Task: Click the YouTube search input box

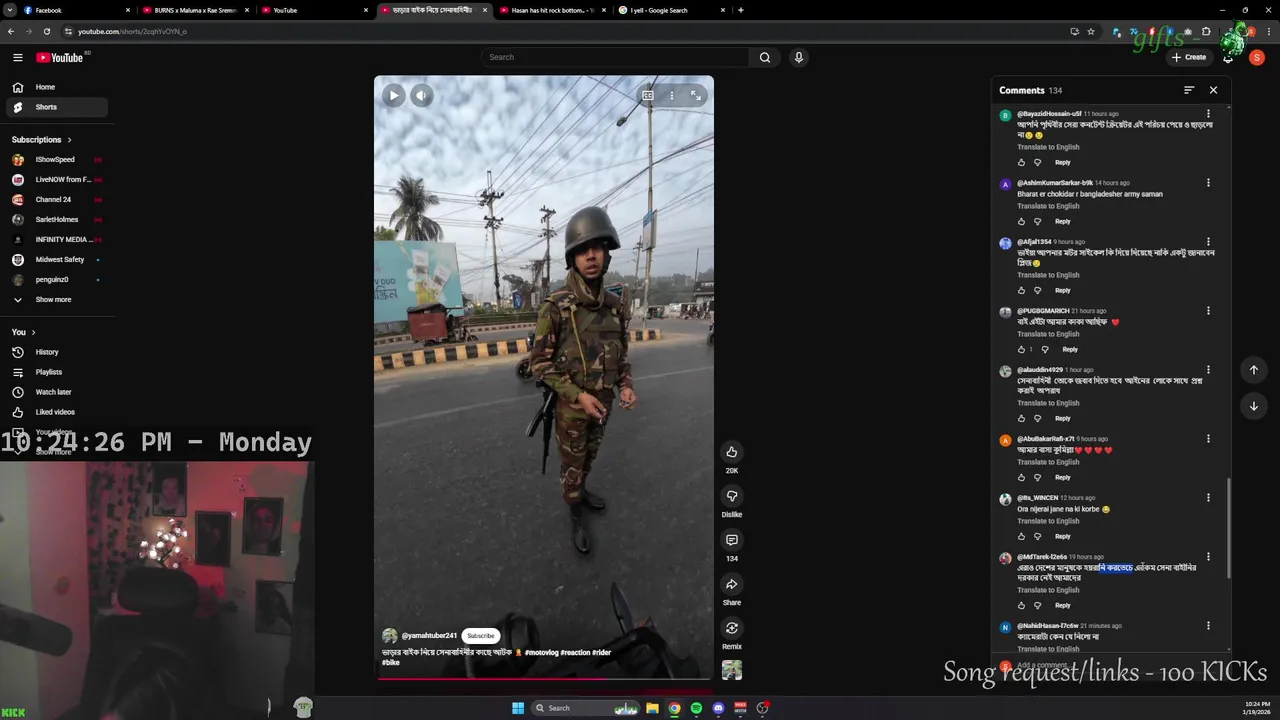Action: click(x=615, y=57)
